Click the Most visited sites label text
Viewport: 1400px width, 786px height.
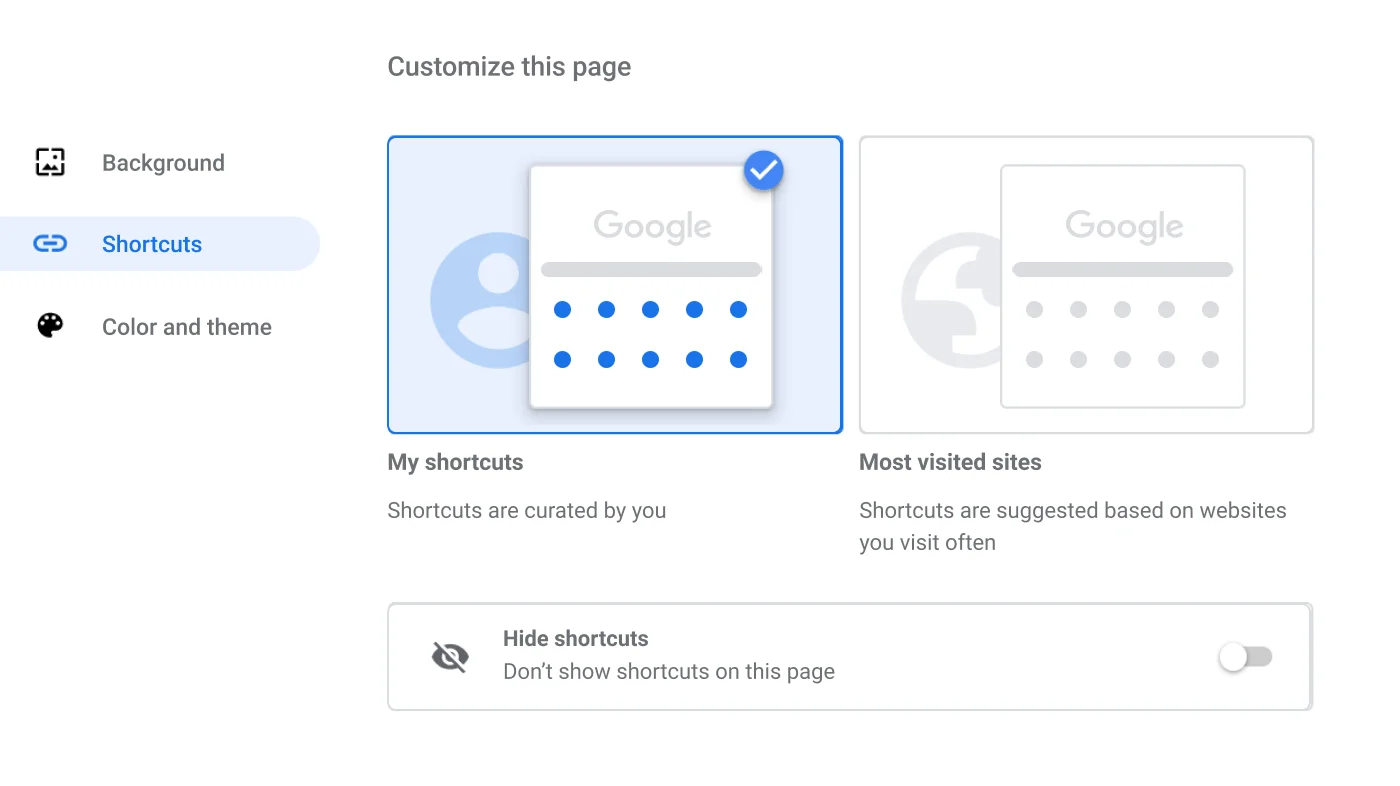pyautogui.click(x=950, y=462)
